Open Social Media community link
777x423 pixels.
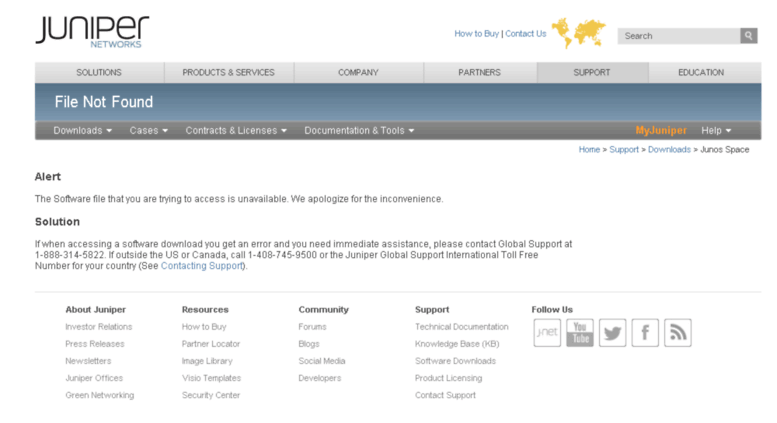point(322,361)
